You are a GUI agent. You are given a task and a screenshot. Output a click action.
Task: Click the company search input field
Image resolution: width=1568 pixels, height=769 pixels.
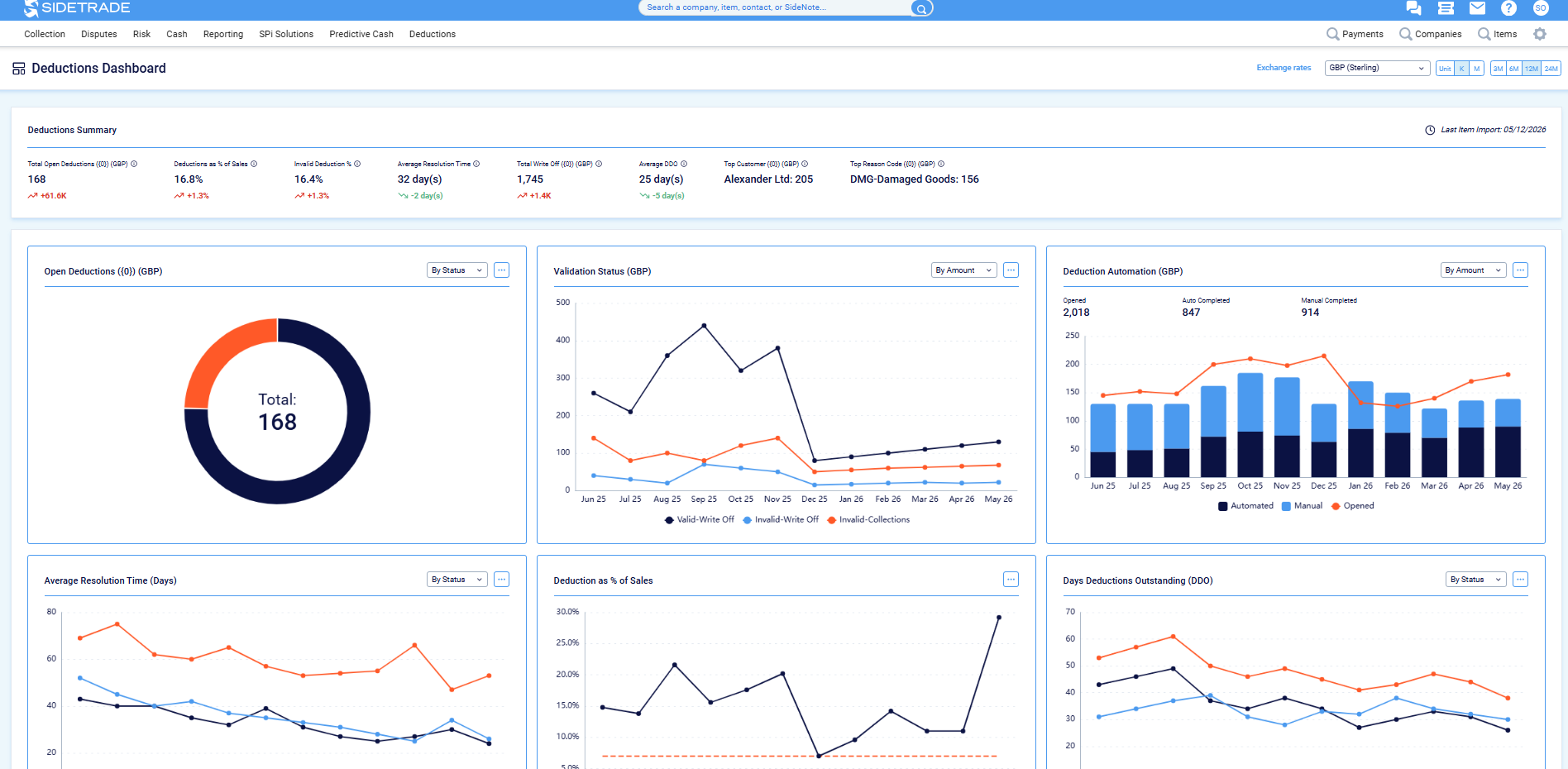click(776, 7)
